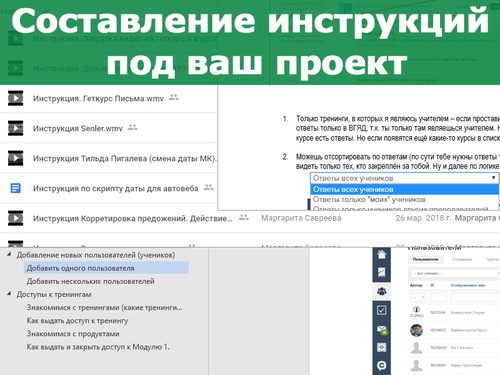This screenshot has width=500, height=375.
Task: Click chart statistics icon in GetCourse sidebar
Action: pyautogui.click(x=382, y=272)
